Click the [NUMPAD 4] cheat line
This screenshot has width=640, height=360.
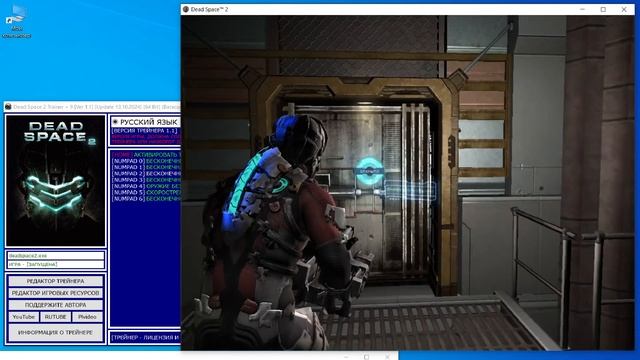click(x=146, y=186)
